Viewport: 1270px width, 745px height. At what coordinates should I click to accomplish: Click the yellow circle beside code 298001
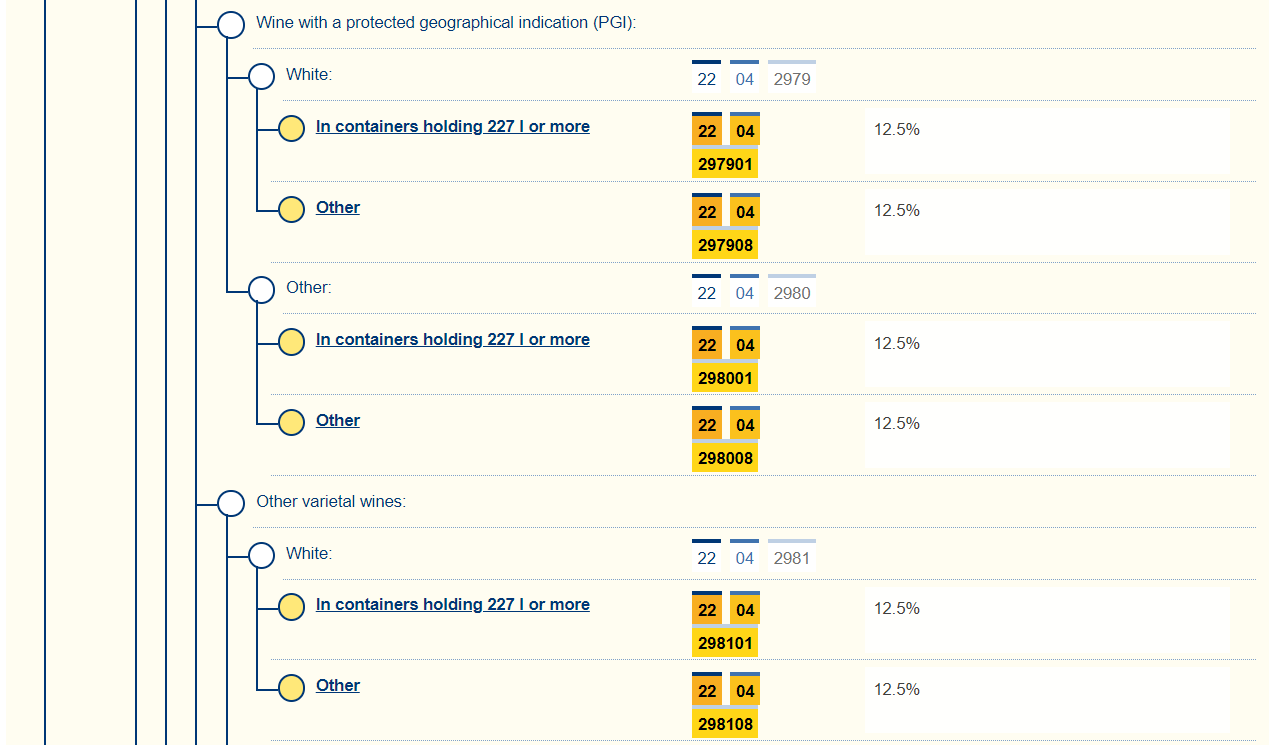(x=291, y=342)
